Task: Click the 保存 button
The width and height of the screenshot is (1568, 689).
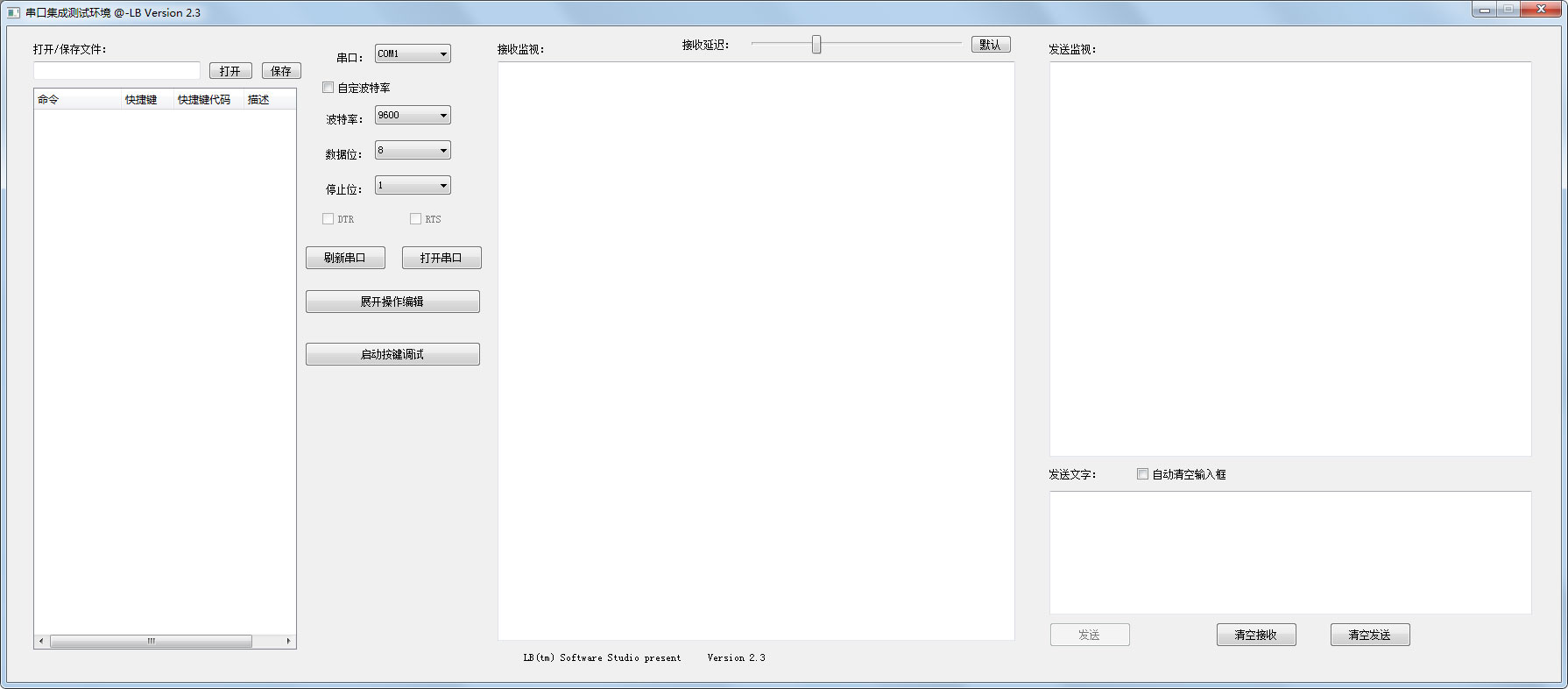Action: [281, 71]
